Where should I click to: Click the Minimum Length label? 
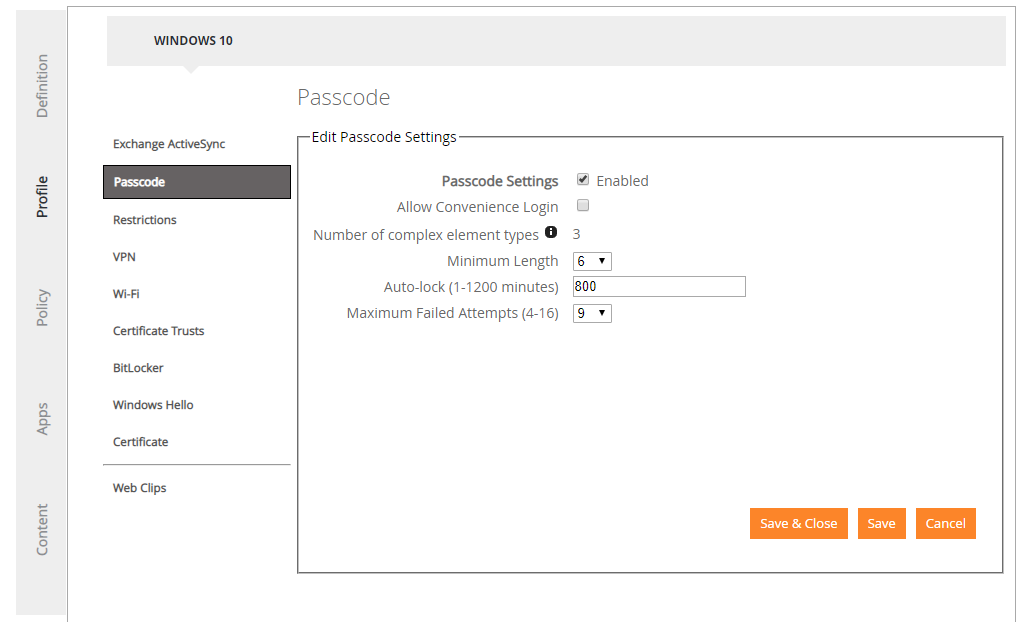tap(503, 261)
